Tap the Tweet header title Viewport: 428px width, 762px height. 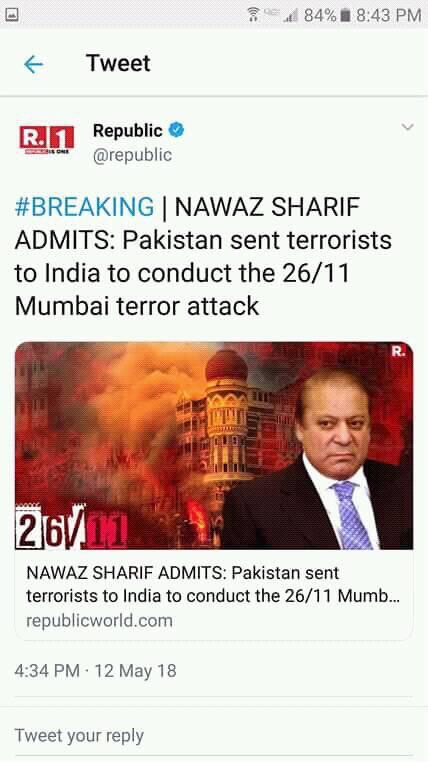point(118,63)
